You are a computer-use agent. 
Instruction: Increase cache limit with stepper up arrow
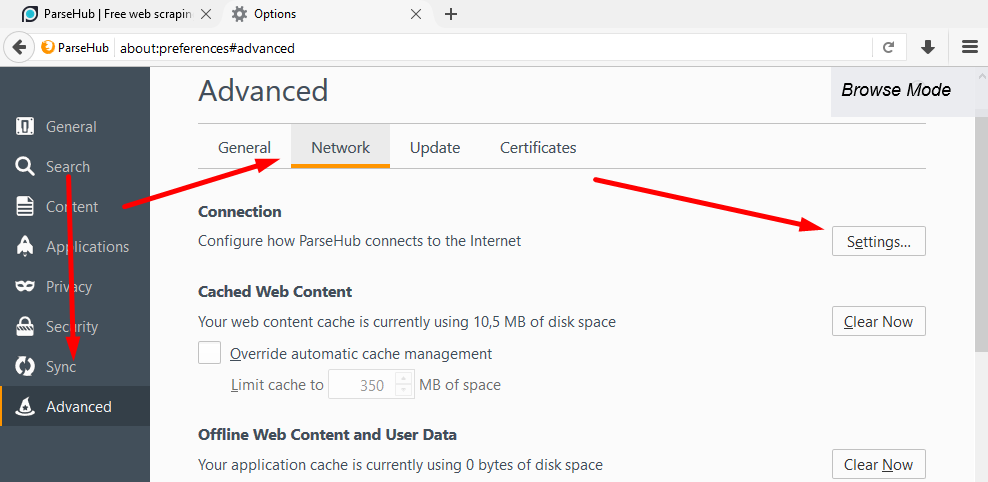tap(403, 379)
